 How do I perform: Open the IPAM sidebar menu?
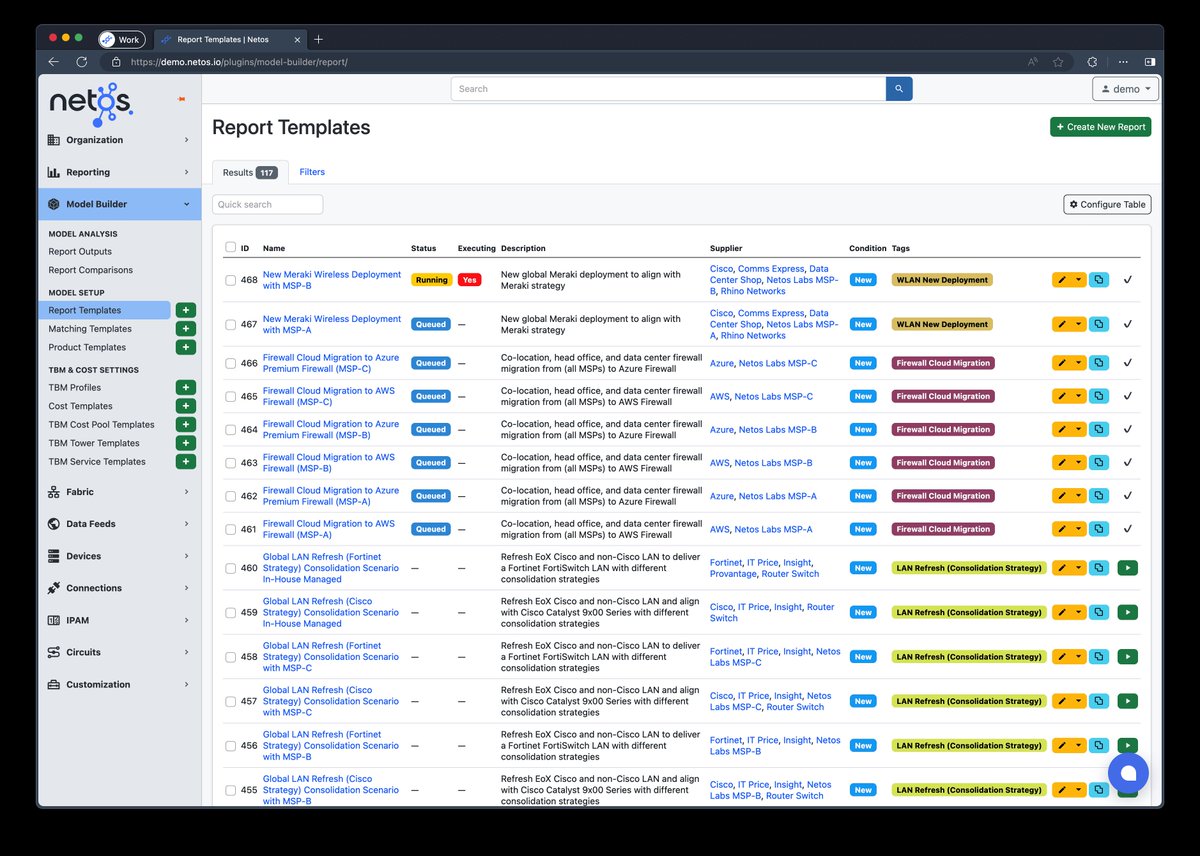pos(119,620)
